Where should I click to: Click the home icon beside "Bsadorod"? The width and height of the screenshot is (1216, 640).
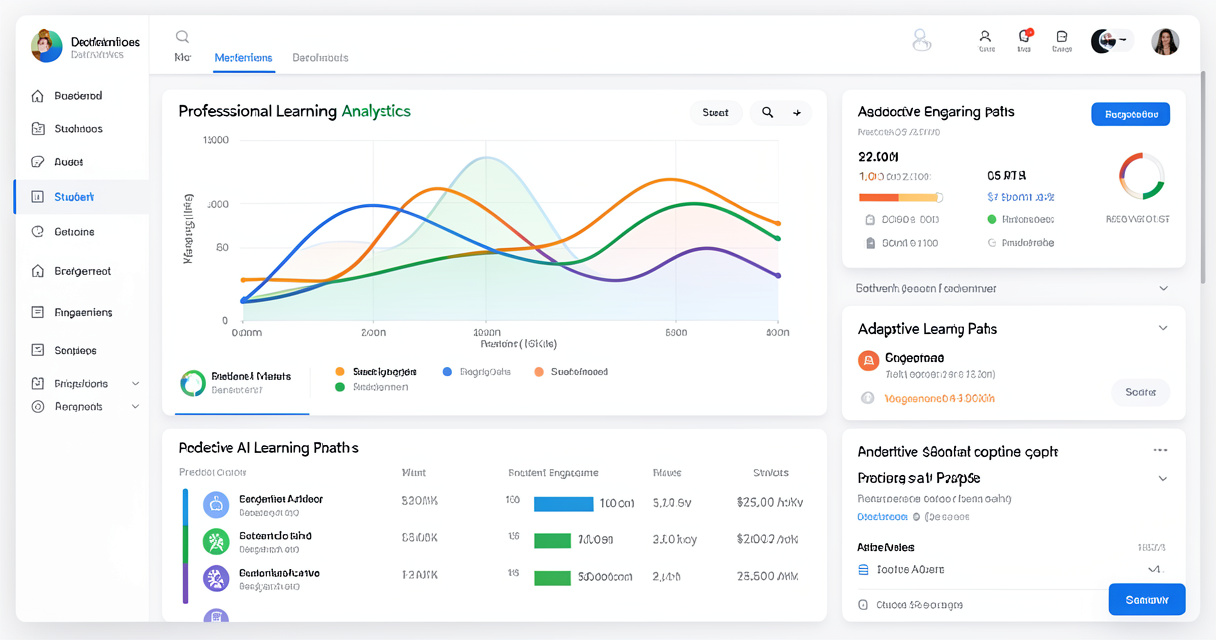(38, 96)
